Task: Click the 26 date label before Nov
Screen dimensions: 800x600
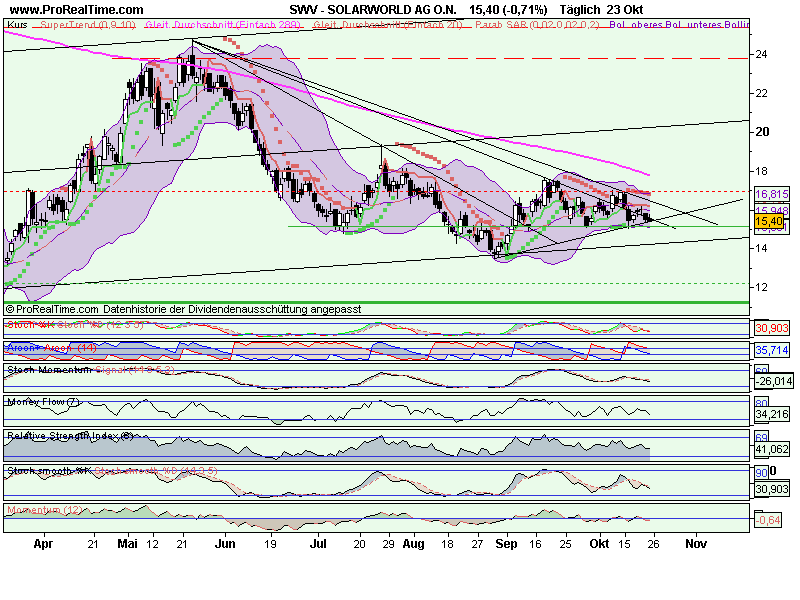Action: 654,544
